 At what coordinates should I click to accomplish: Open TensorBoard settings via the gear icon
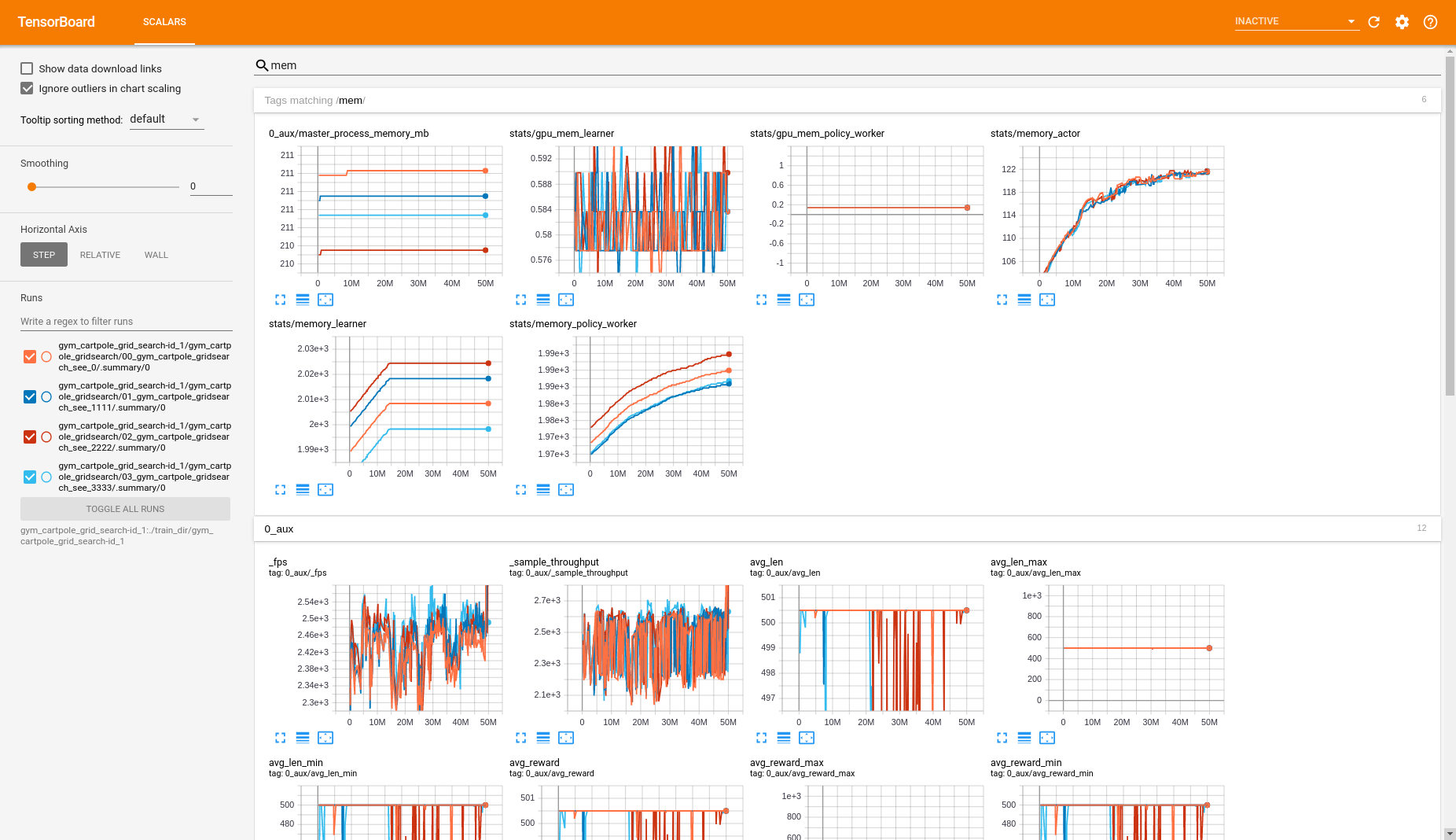coord(1402,22)
